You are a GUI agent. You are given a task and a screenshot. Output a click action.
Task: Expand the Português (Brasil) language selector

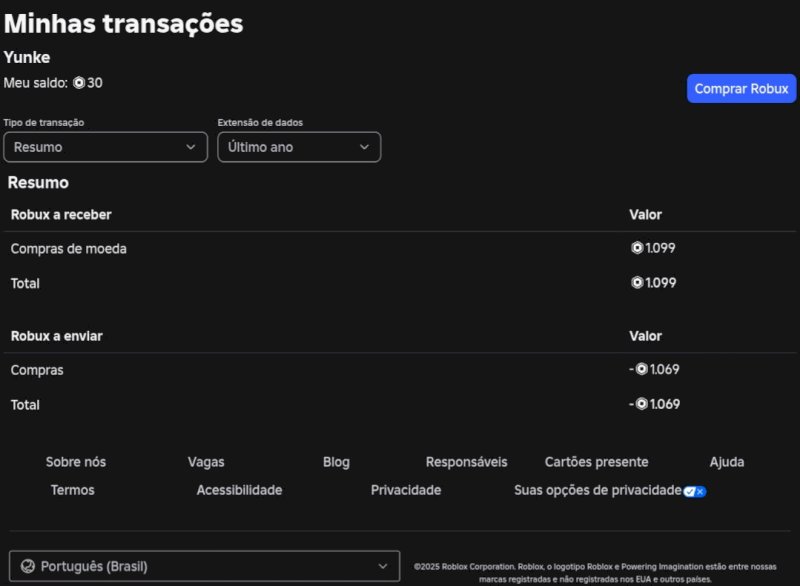tap(205, 566)
